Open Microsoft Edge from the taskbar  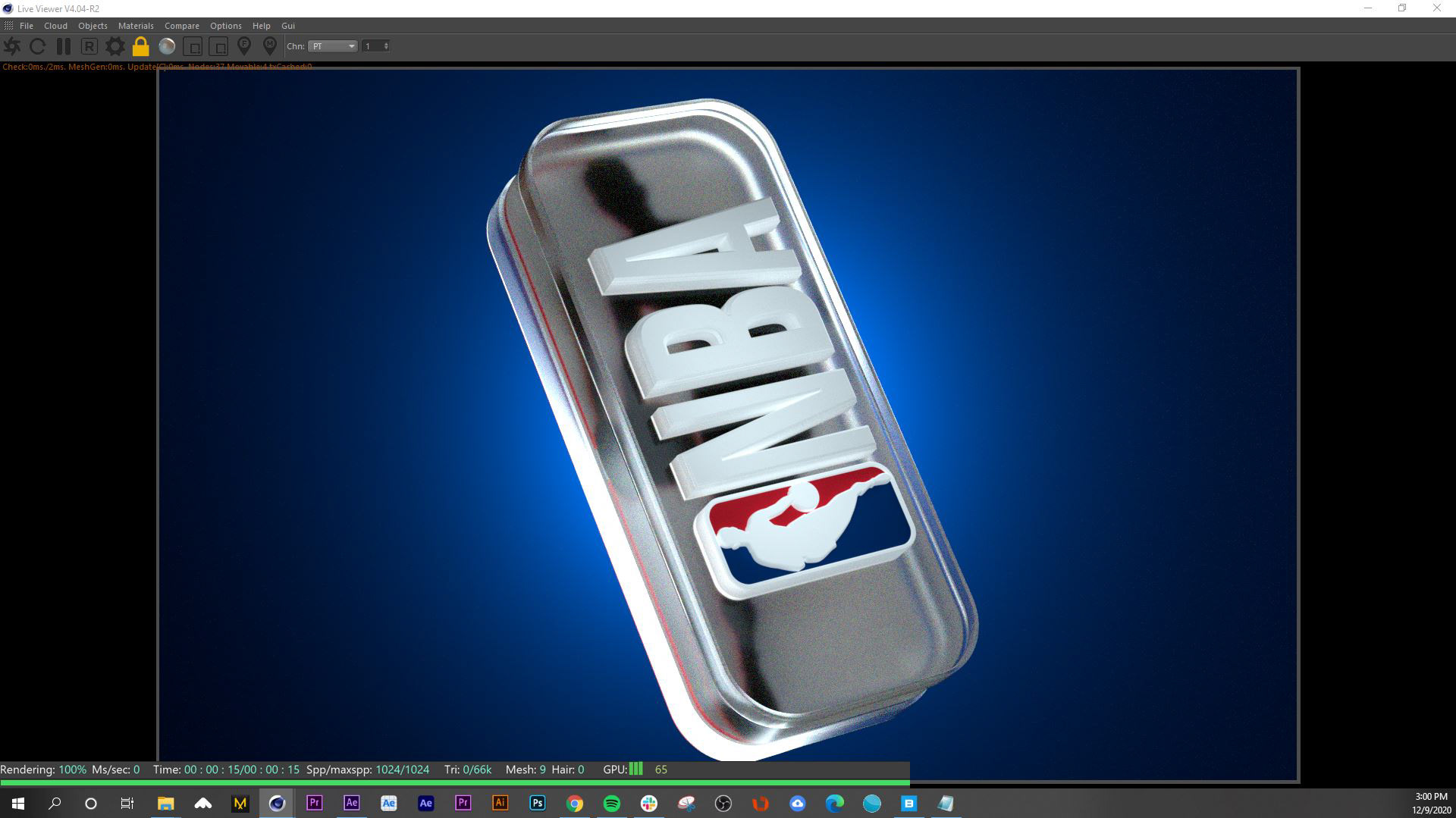point(834,803)
